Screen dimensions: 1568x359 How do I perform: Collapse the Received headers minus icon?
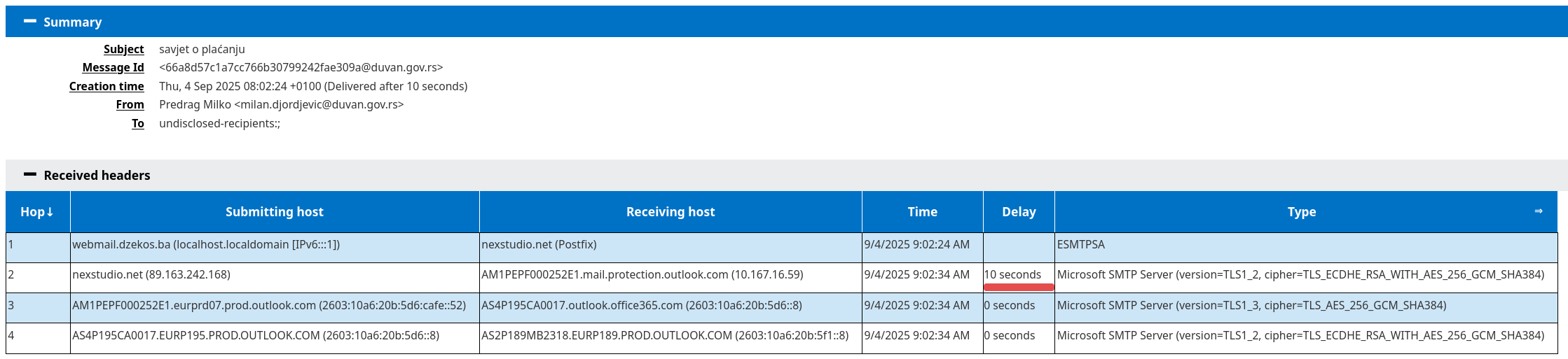[x=29, y=175]
